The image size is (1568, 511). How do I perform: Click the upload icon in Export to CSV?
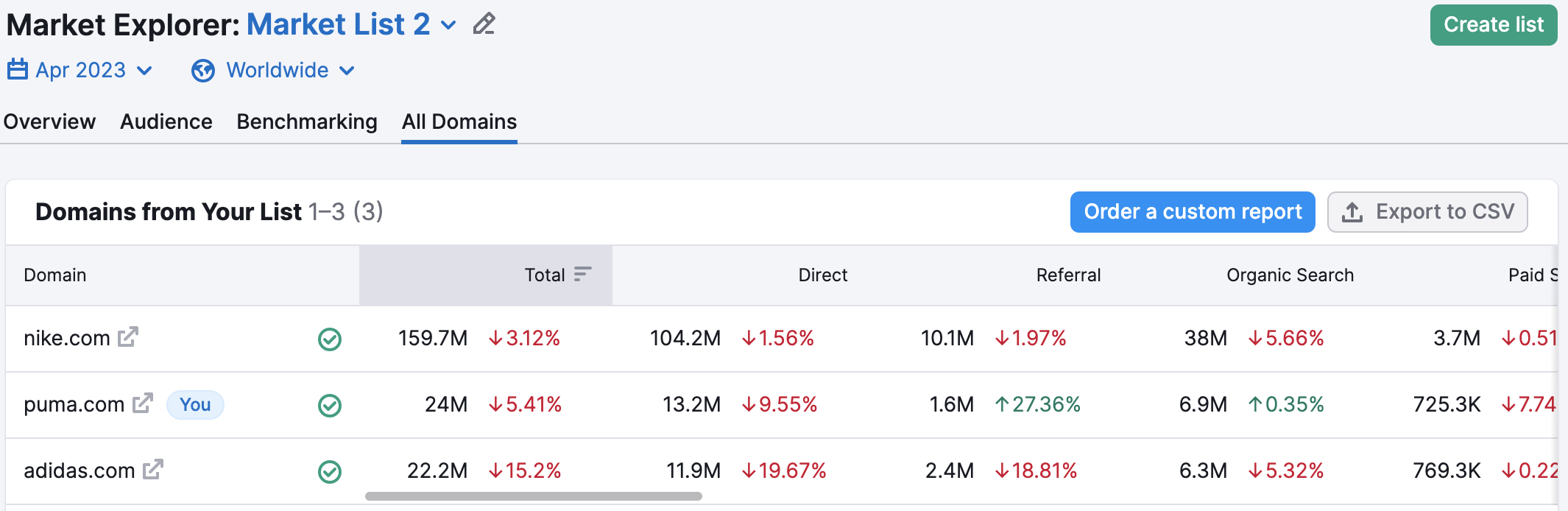tap(1352, 212)
